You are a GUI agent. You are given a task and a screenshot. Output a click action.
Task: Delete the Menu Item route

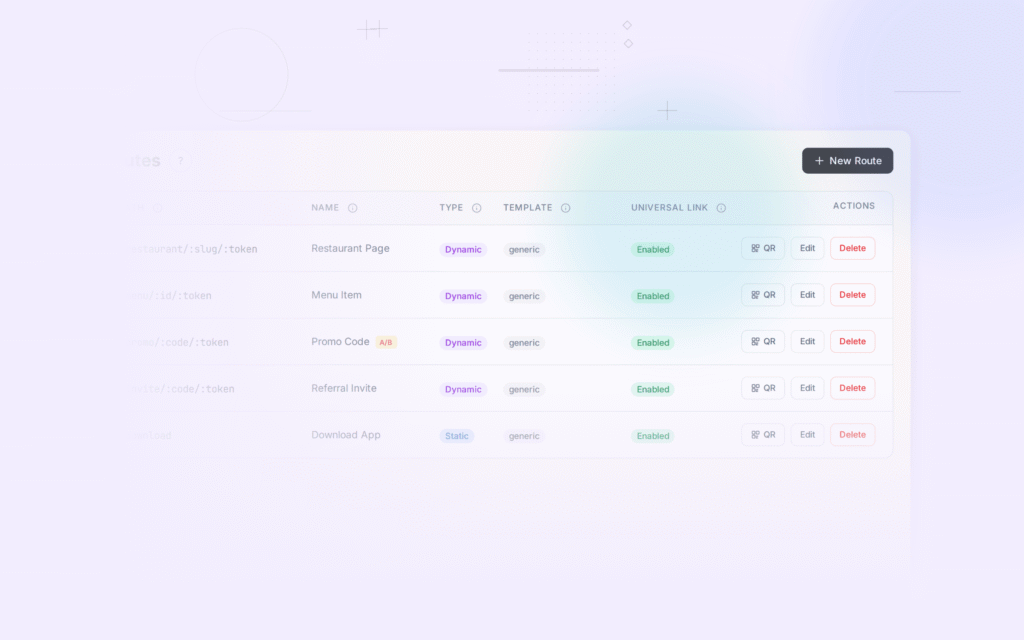tap(852, 295)
